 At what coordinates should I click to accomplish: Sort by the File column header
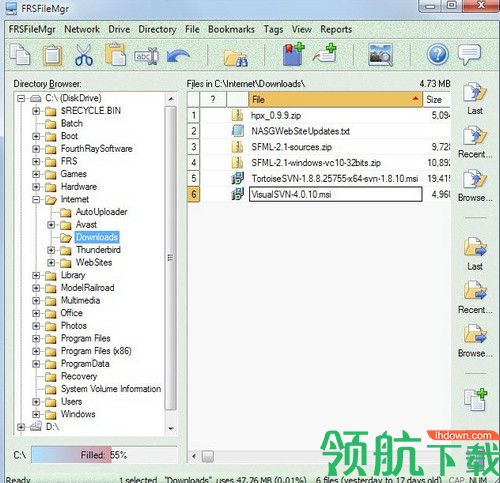pyautogui.click(x=335, y=99)
